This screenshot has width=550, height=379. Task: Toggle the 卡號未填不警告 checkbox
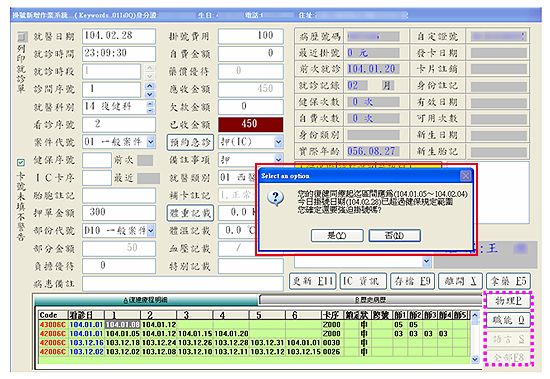click(21, 162)
